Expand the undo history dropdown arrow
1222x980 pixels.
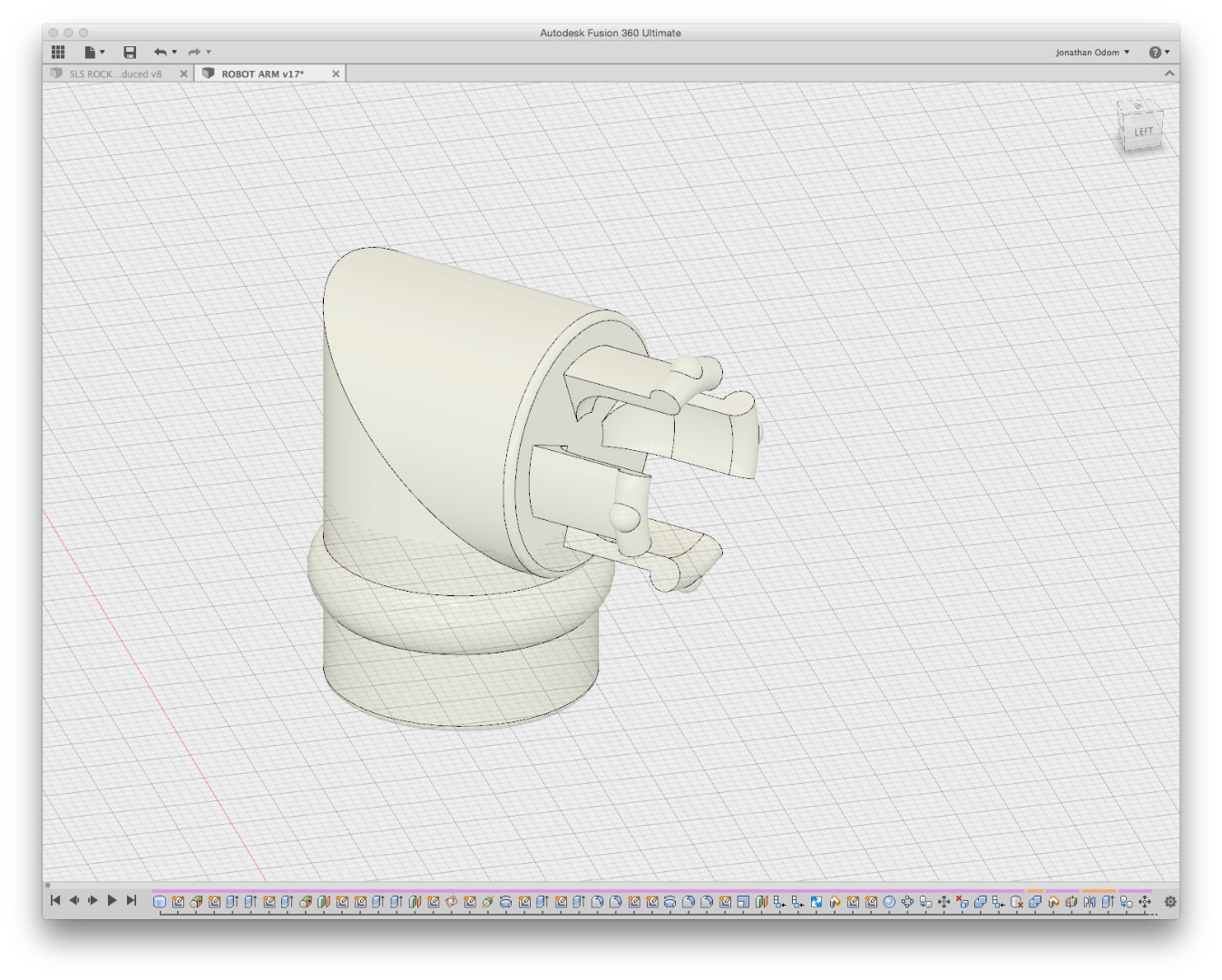(x=174, y=52)
